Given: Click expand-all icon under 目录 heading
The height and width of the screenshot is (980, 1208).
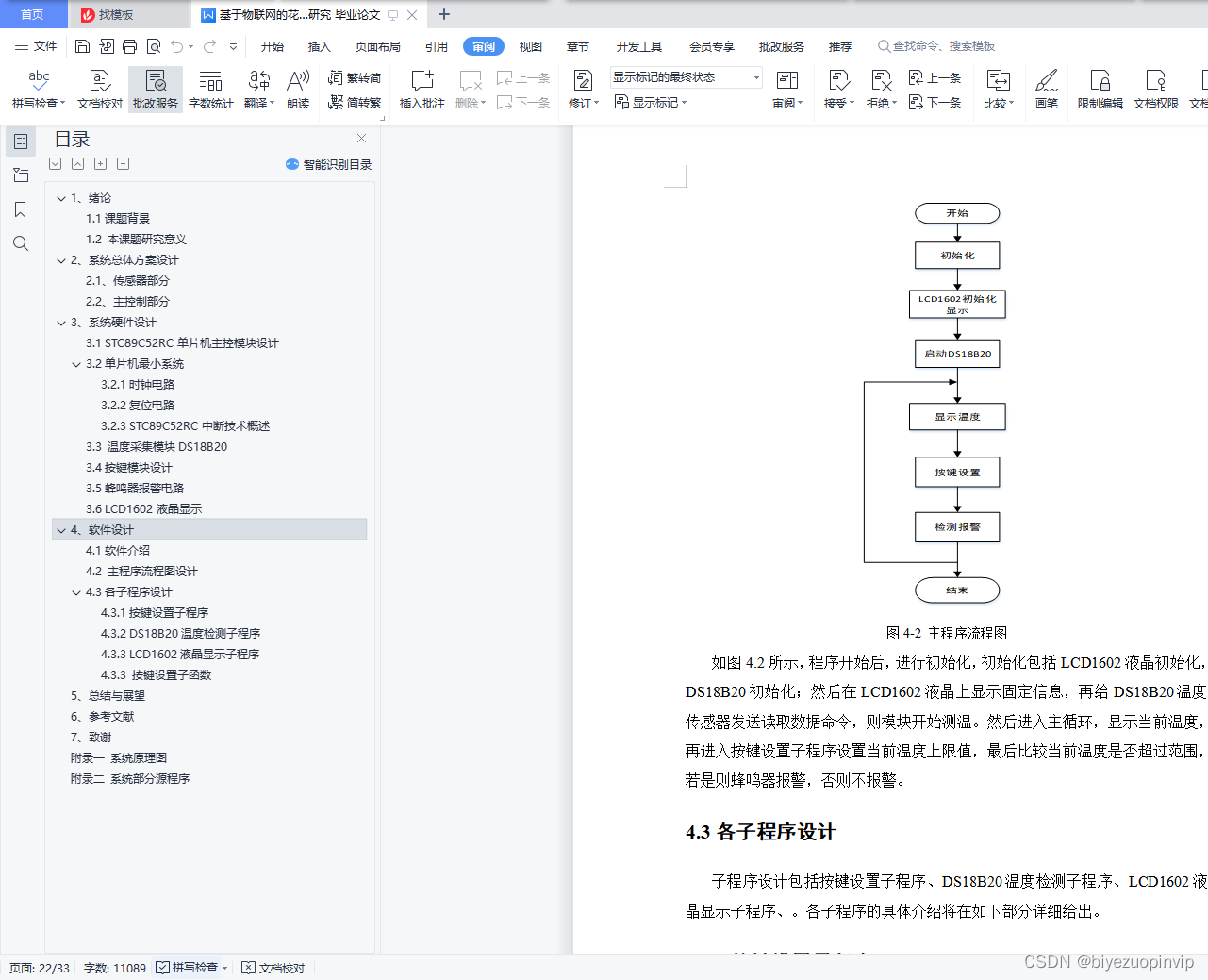Looking at the screenshot, I should tap(56, 164).
